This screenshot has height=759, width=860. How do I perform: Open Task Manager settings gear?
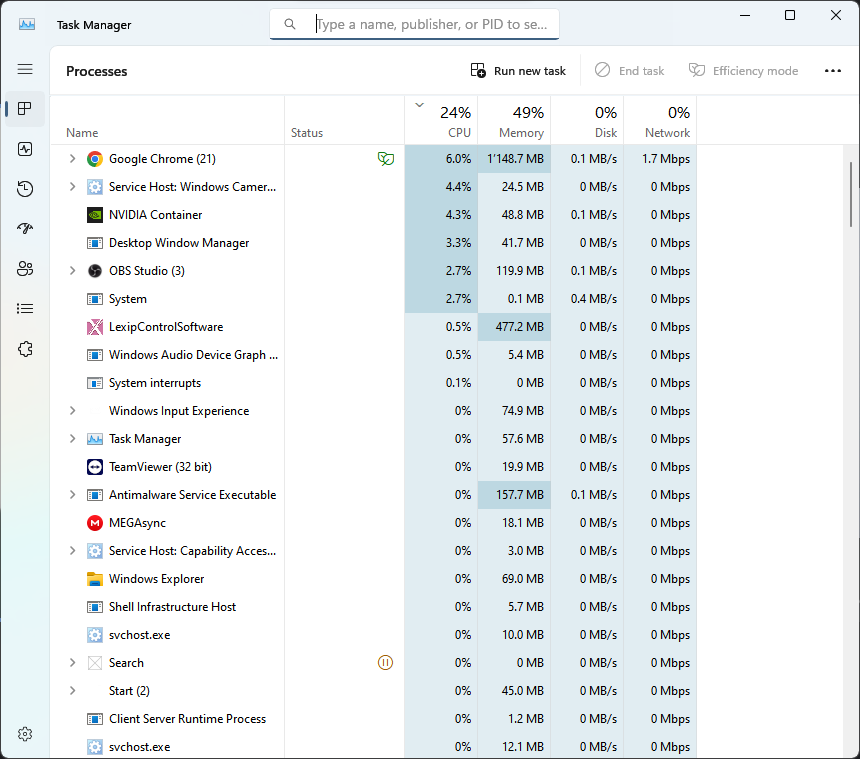click(25, 734)
